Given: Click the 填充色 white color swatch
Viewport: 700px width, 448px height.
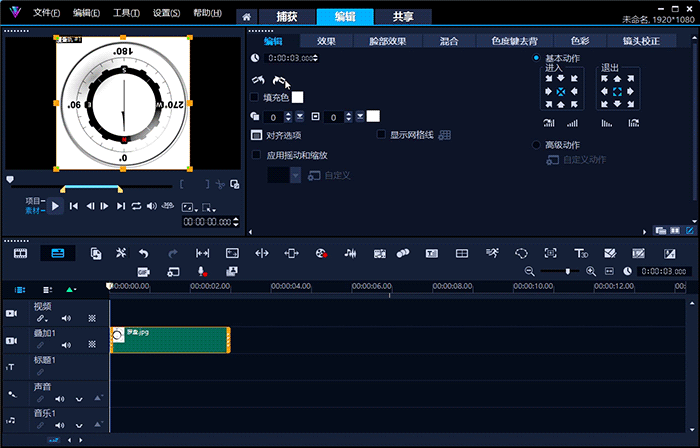Looking at the screenshot, I should pyautogui.click(x=297, y=97).
